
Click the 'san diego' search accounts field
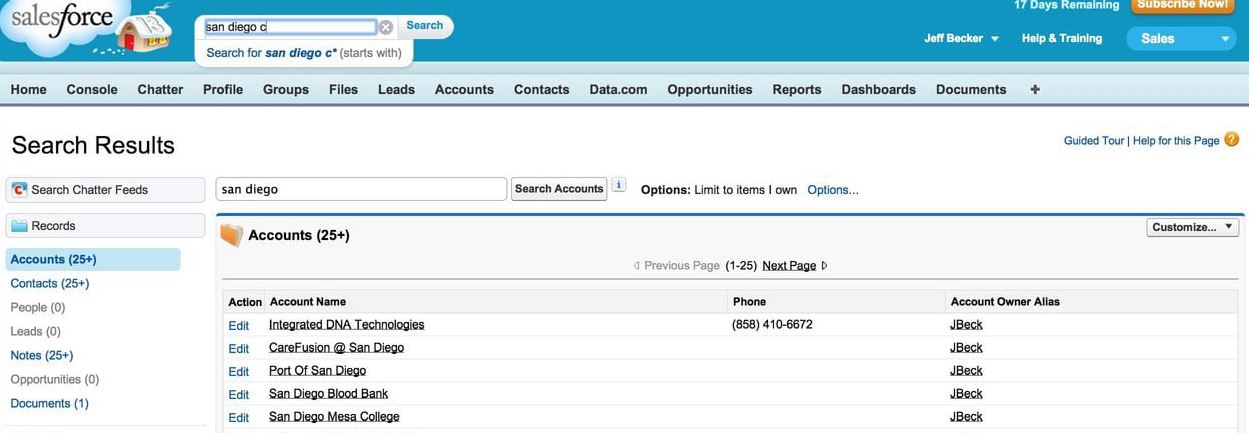tap(361, 189)
